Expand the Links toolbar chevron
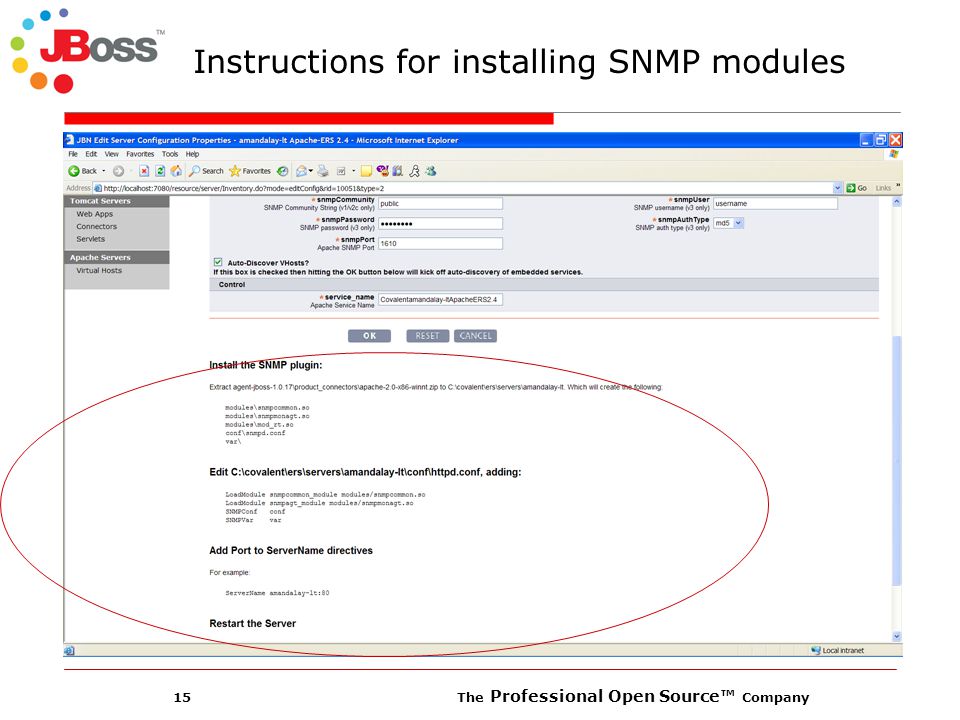Screen dimensions: 960x720 click(898, 186)
